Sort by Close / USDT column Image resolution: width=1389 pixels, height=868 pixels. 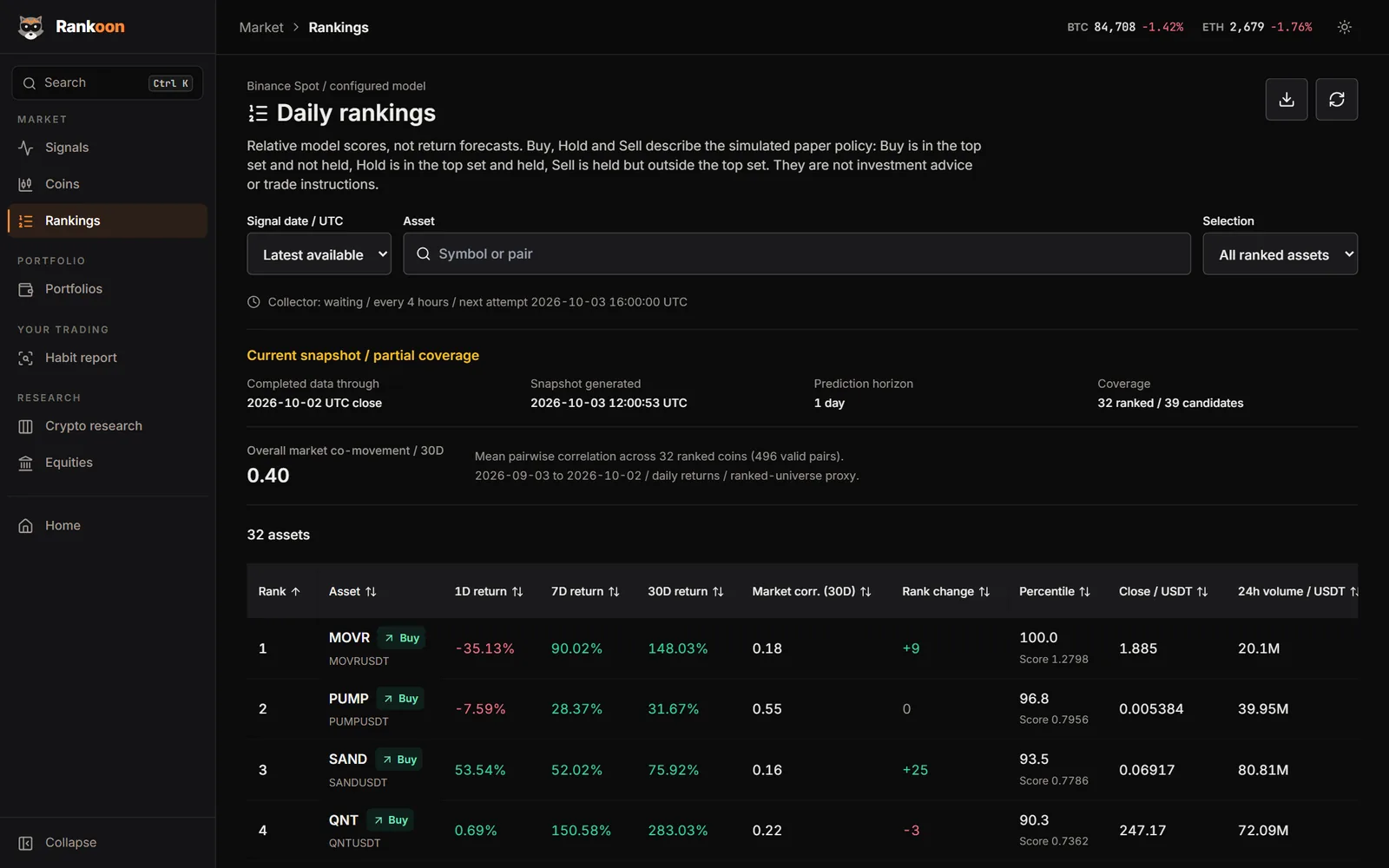pyautogui.click(x=1163, y=591)
